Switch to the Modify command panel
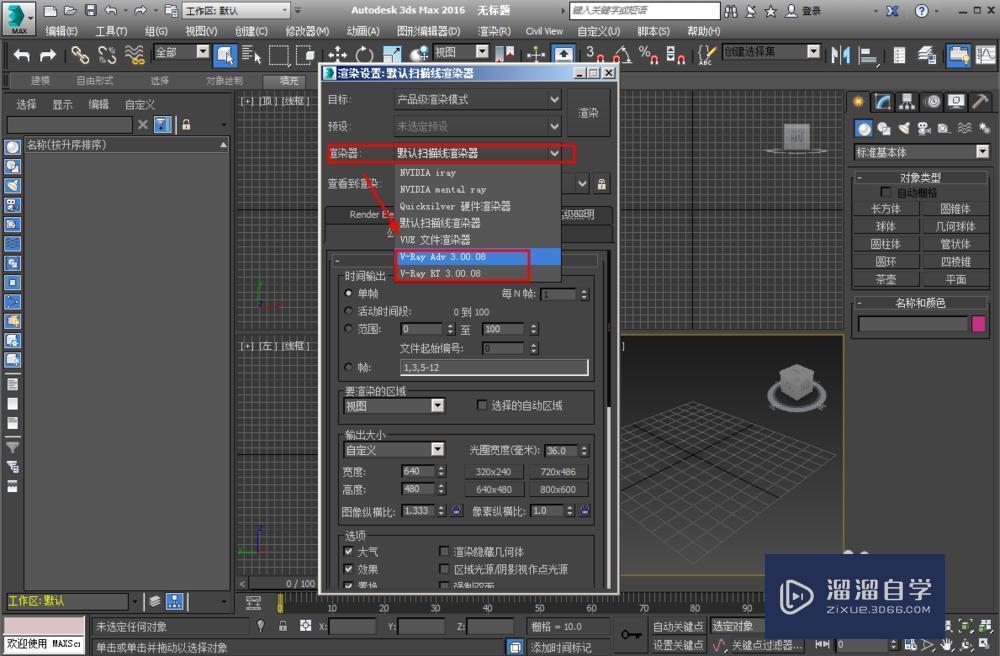This screenshot has width=1000, height=656. [x=881, y=101]
